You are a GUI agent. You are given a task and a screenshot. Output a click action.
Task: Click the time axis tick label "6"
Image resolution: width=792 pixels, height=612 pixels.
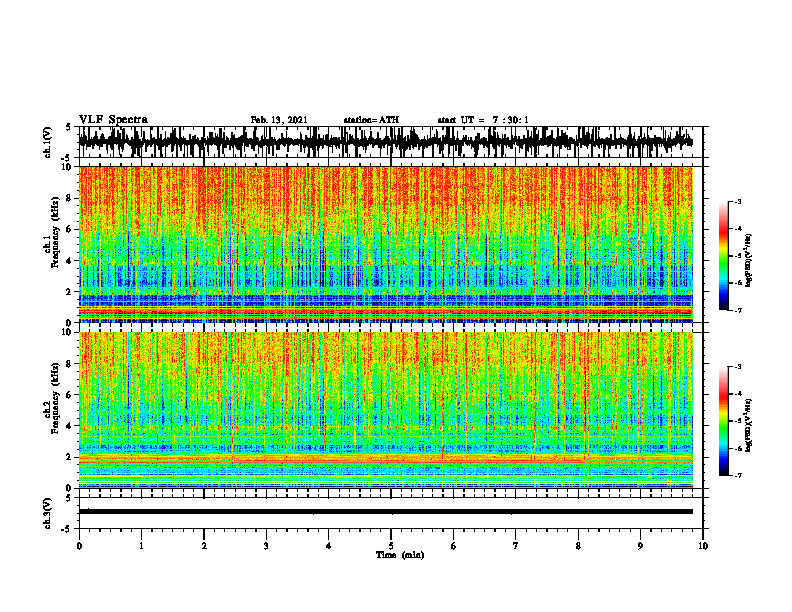click(x=453, y=546)
